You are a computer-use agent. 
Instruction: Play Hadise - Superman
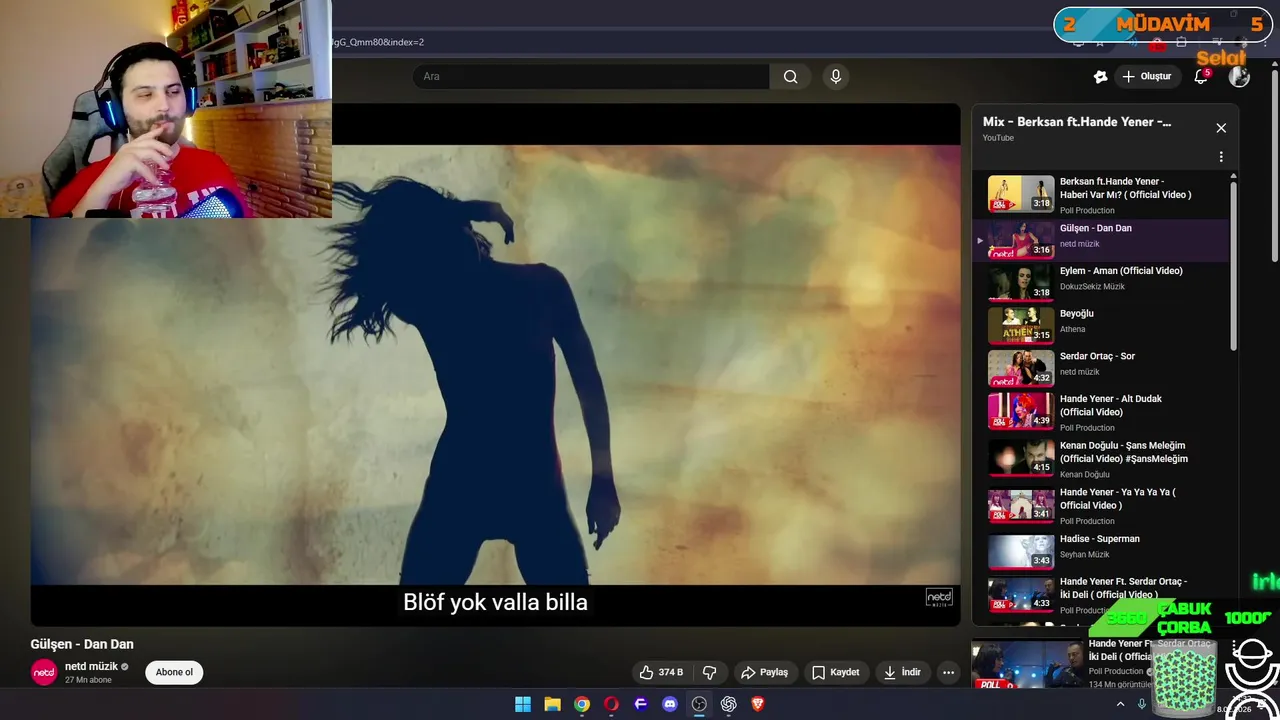pos(1100,551)
